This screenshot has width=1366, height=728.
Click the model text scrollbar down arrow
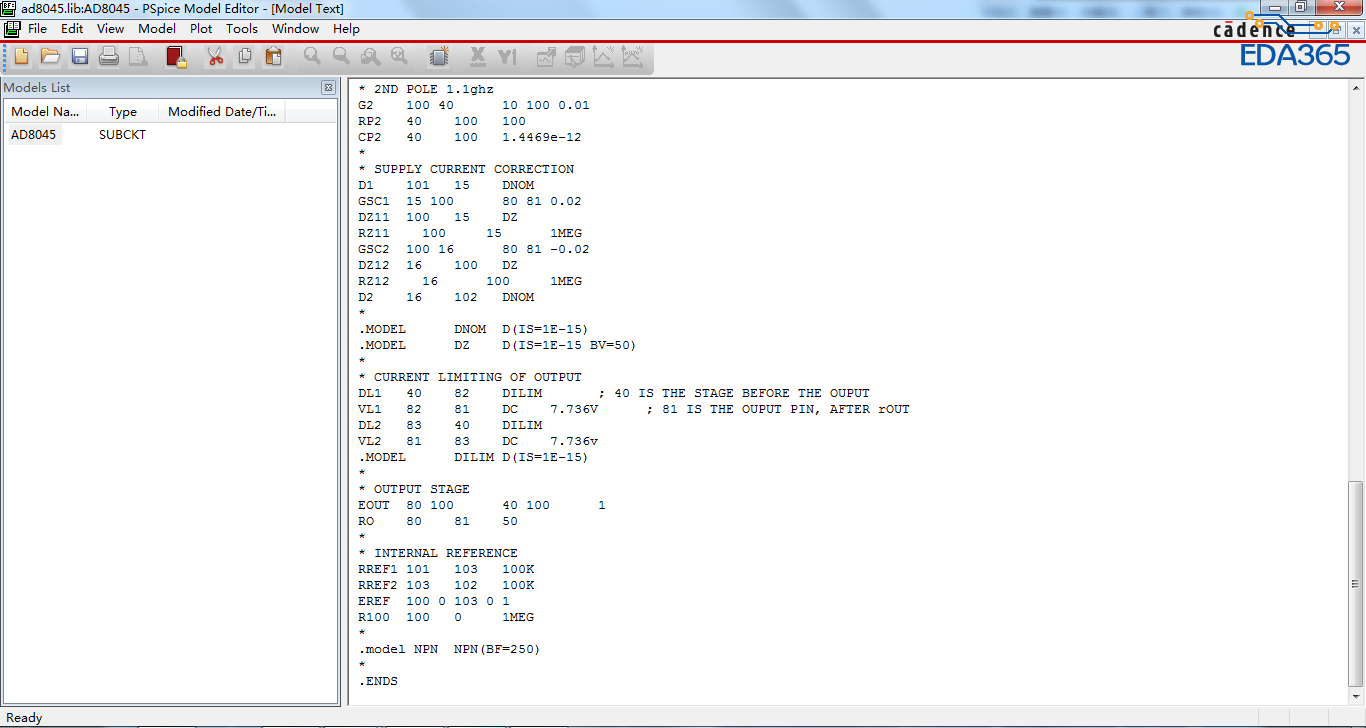pos(1355,697)
